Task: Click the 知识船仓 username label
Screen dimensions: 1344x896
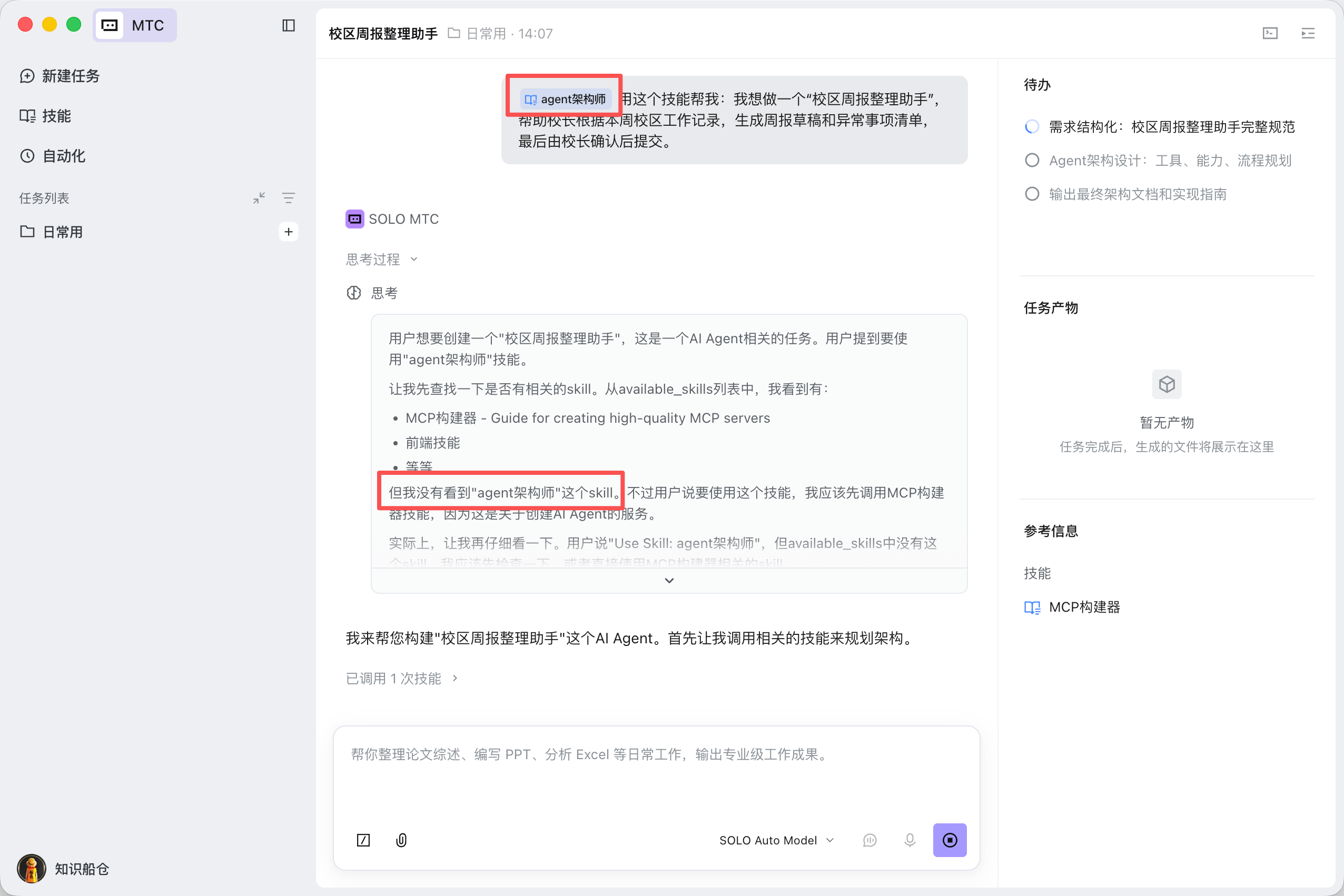Action: [x=82, y=869]
